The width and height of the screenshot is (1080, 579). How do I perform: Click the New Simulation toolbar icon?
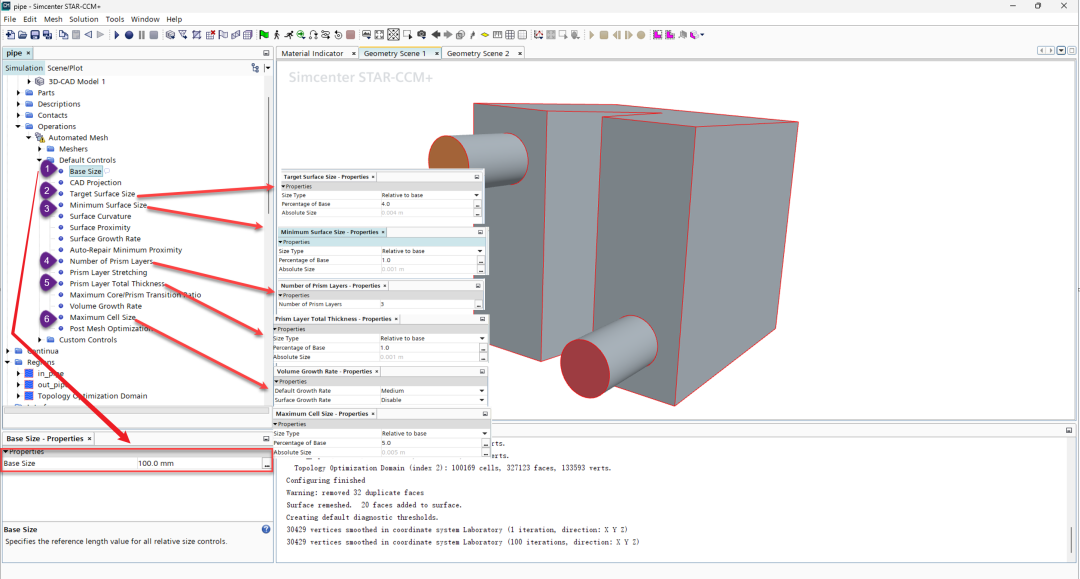click(x=10, y=34)
